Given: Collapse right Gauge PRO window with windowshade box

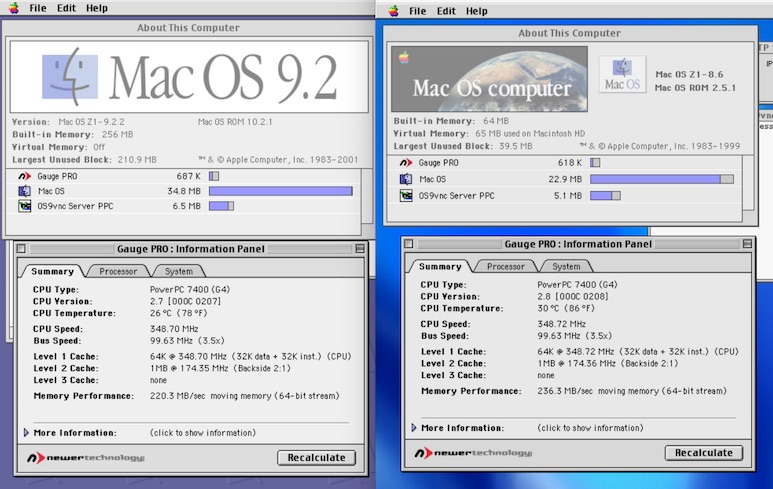Looking at the screenshot, I should (x=747, y=244).
